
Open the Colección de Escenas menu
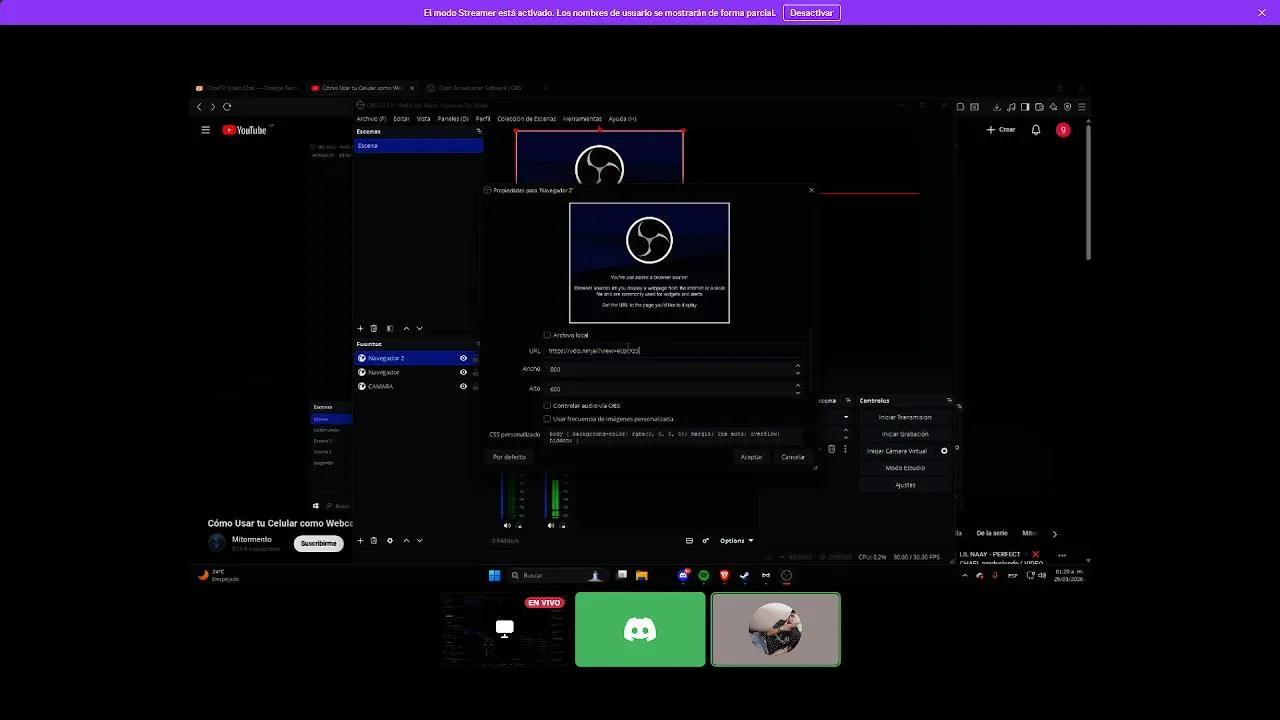tap(526, 118)
